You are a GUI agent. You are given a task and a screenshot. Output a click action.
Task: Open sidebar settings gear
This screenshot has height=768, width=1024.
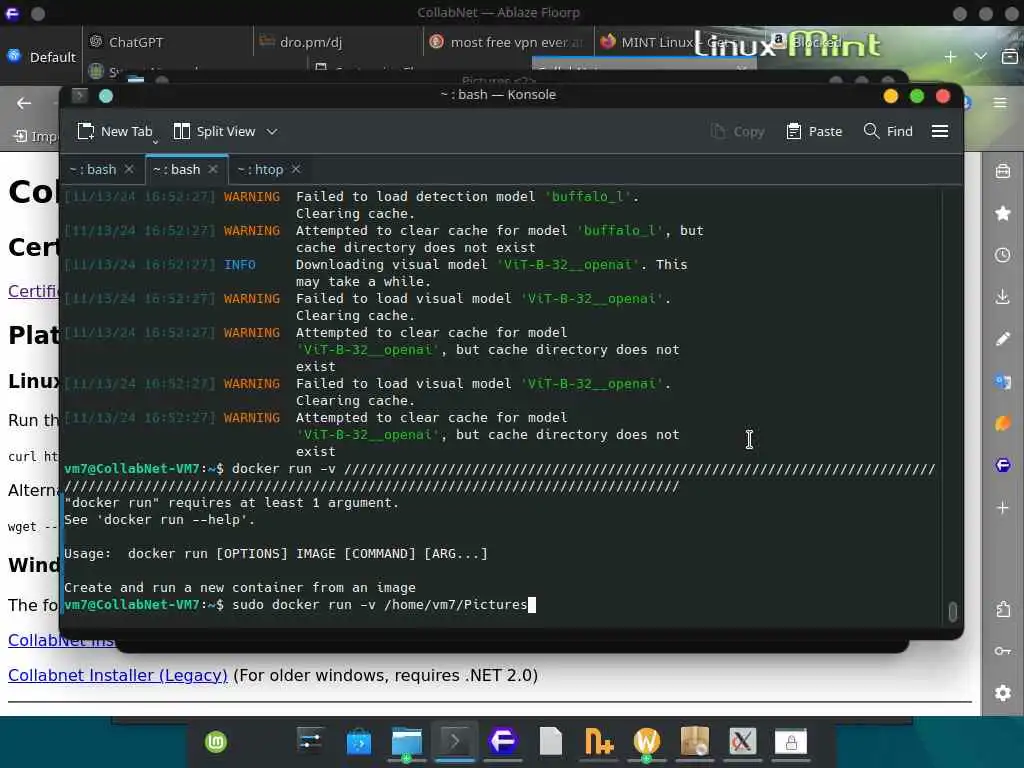1002,693
